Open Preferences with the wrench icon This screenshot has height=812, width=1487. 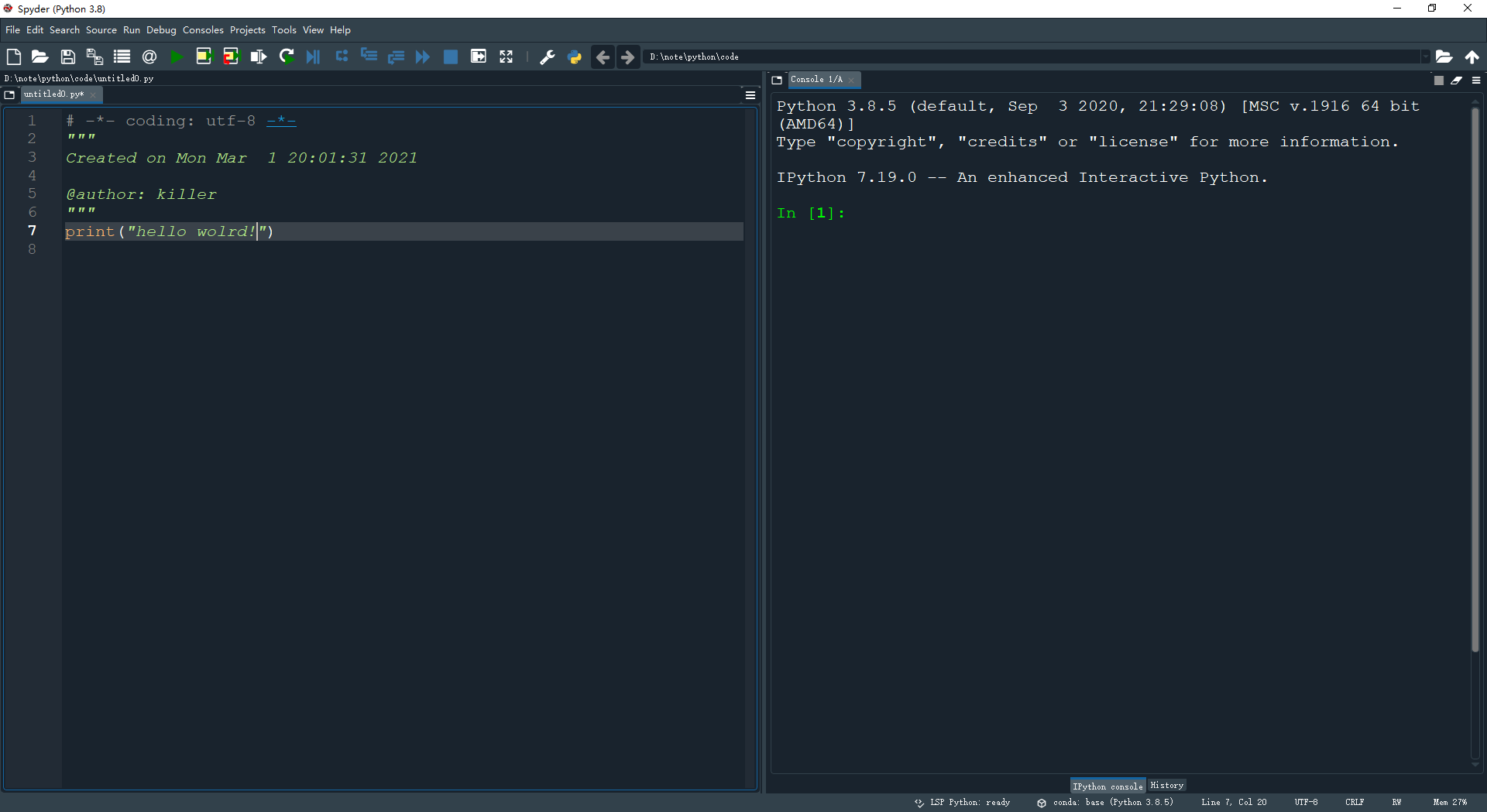coord(548,57)
